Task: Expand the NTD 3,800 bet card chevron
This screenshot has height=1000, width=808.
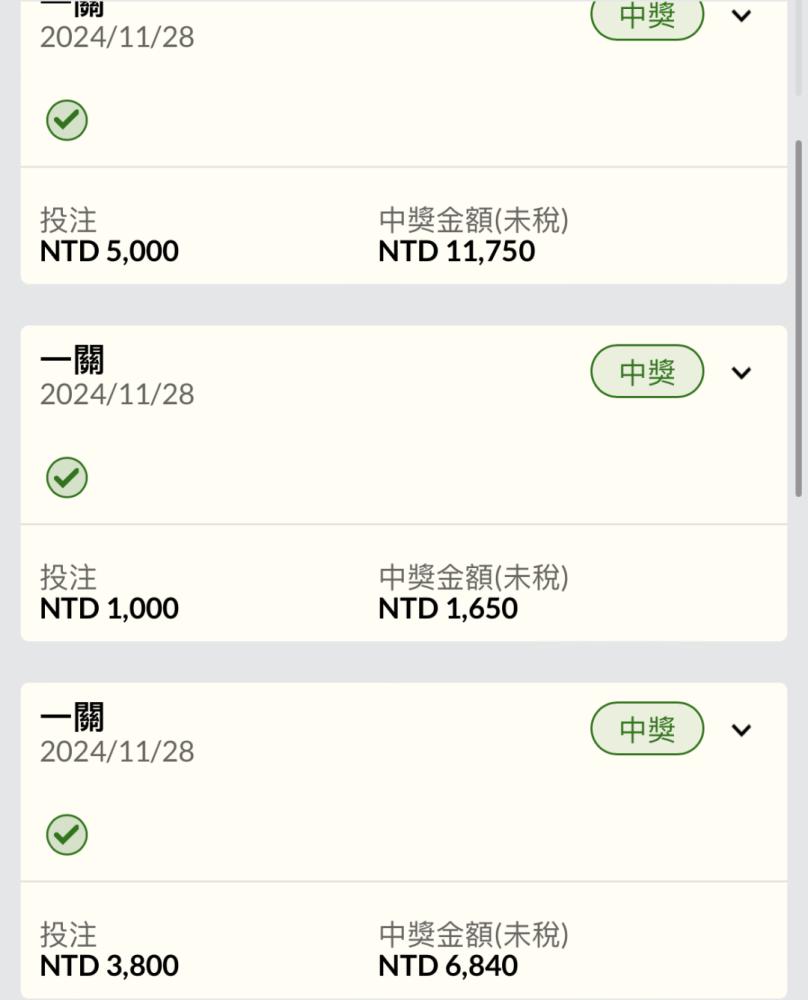Action: click(741, 730)
